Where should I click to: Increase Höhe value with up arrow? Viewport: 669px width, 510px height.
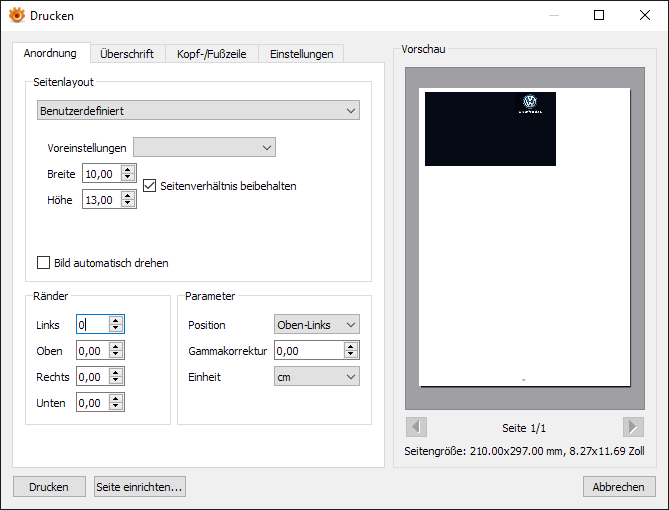pyautogui.click(x=128, y=195)
